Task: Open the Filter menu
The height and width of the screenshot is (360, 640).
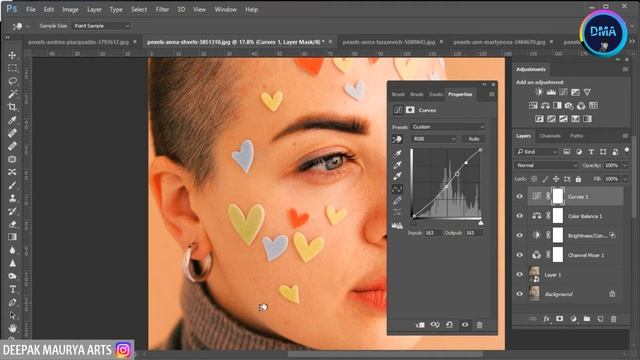Action: (162, 9)
